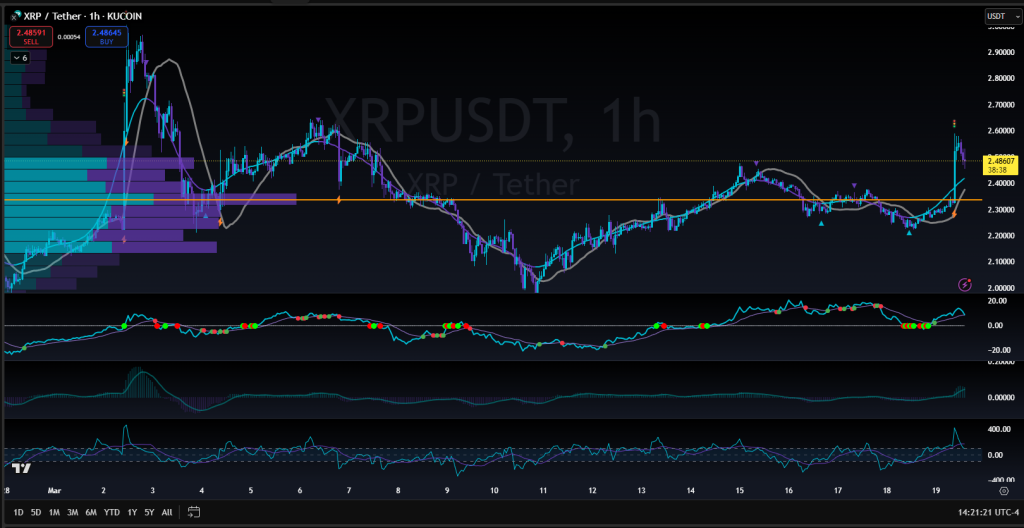Screen dimensions: 1024x528
Task: Click the red SELL price button
Action: (29, 37)
